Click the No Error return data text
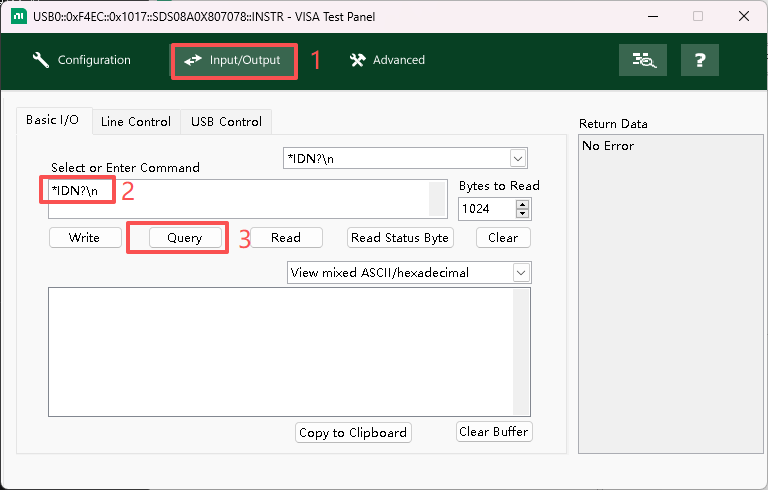This screenshot has height=490, width=768. pyautogui.click(x=608, y=146)
